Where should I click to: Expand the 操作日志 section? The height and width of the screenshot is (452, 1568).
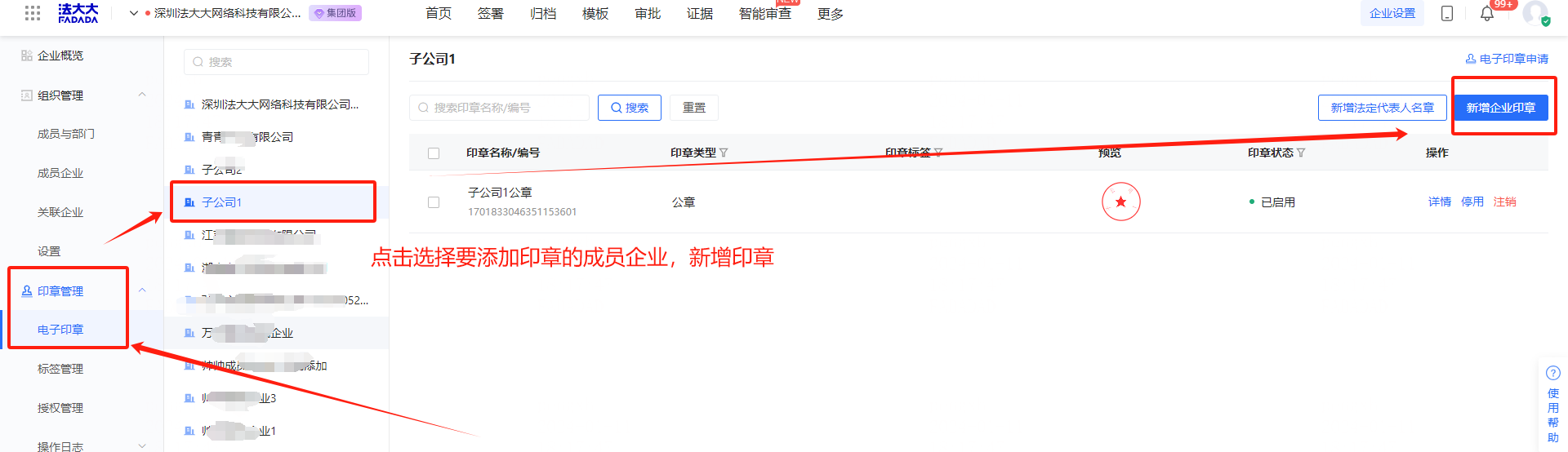(x=142, y=445)
